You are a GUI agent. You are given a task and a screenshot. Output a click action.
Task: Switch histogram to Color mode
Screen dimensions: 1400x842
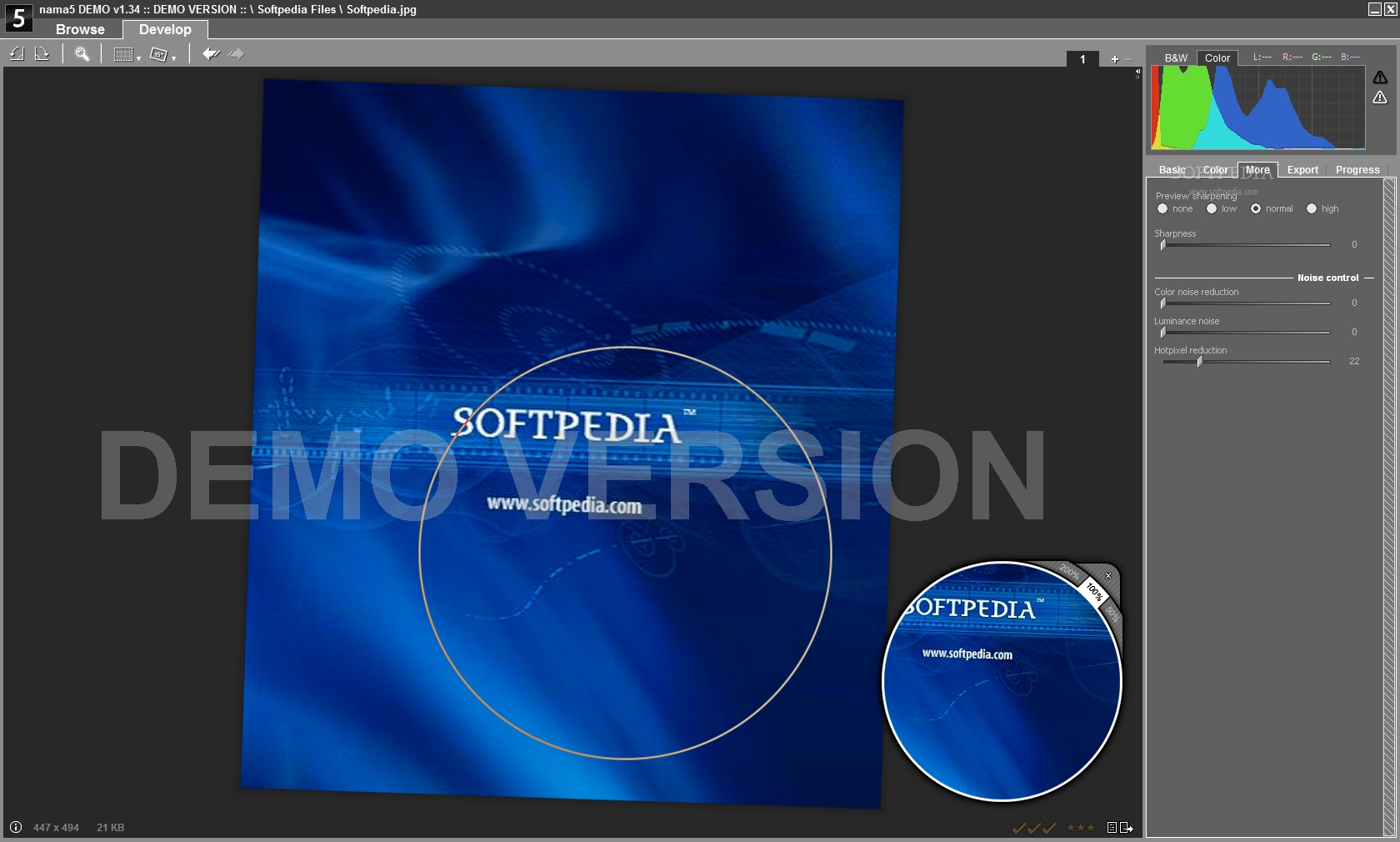(x=1217, y=58)
